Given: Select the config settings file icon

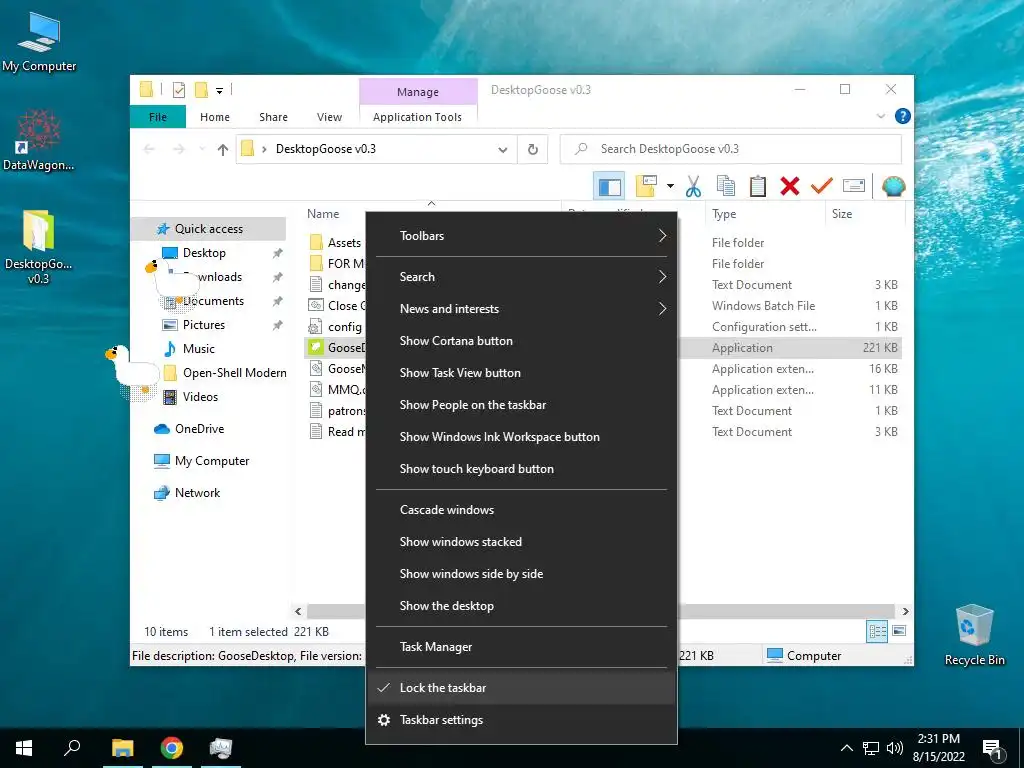Looking at the screenshot, I should pyautogui.click(x=316, y=327).
